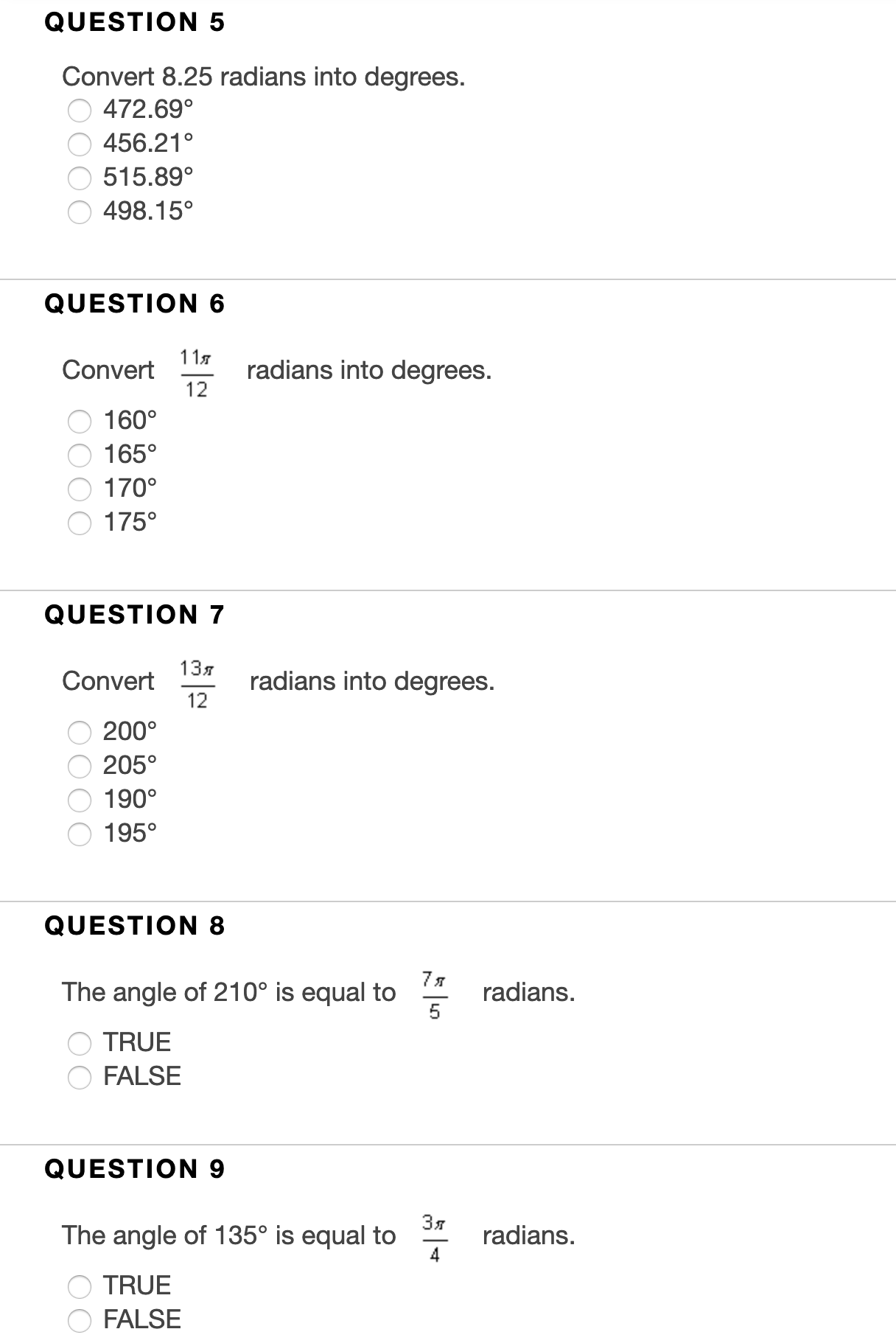The width and height of the screenshot is (896, 1343).
Task: Select the 175° option in Question 6
Action: [x=80, y=523]
